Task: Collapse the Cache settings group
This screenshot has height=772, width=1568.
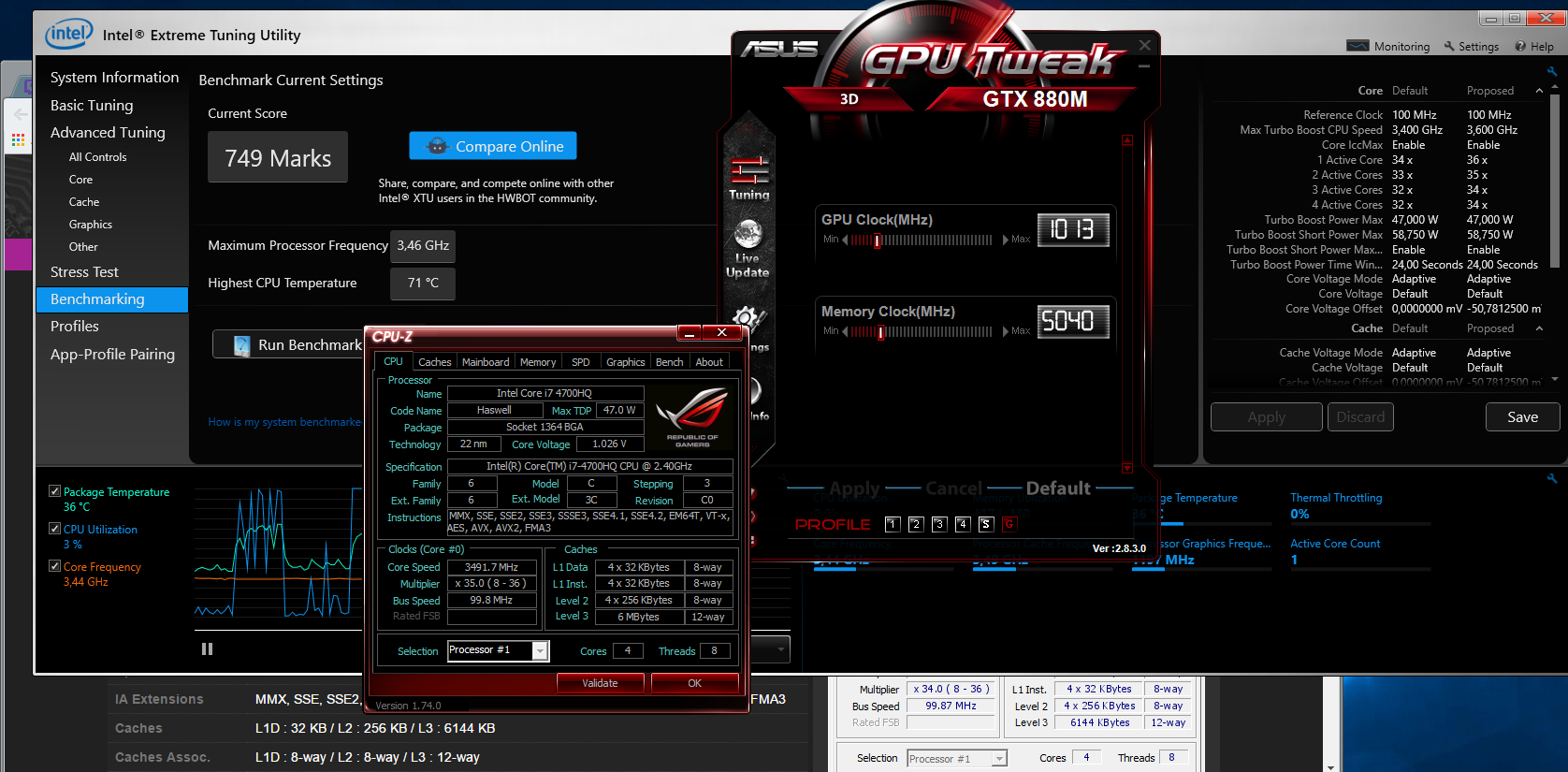Action: pyautogui.click(x=1539, y=328)
